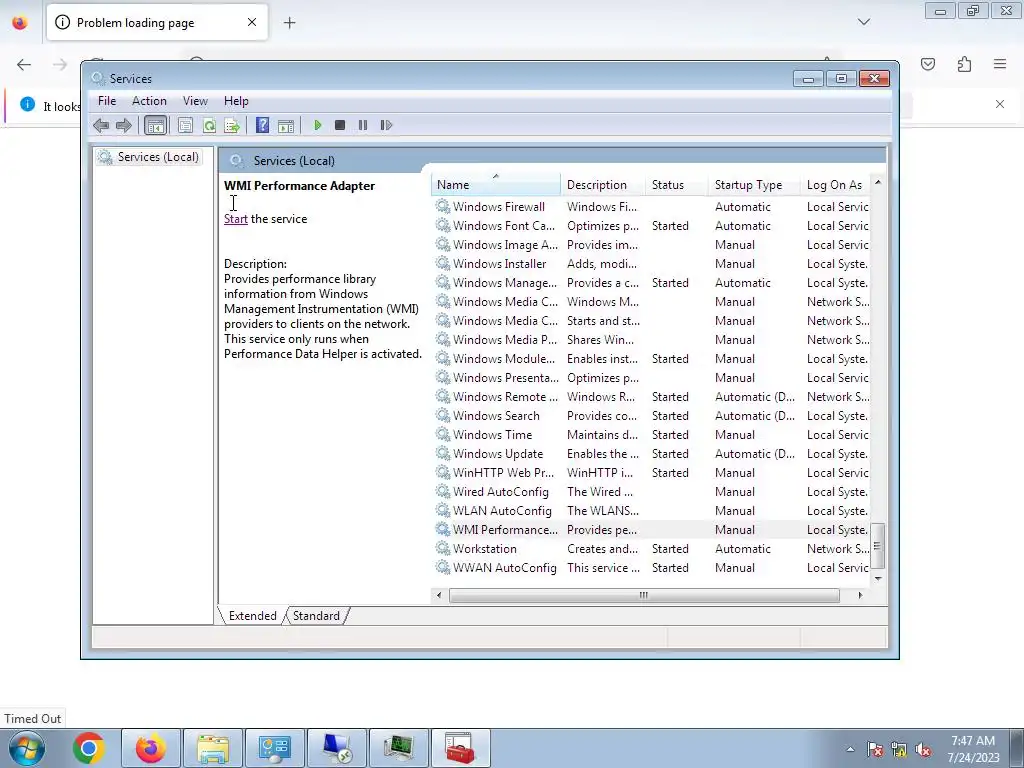The image size is (1024, 768).
Task: Select the WLAN AutoConfig service row
Action: 651,511
